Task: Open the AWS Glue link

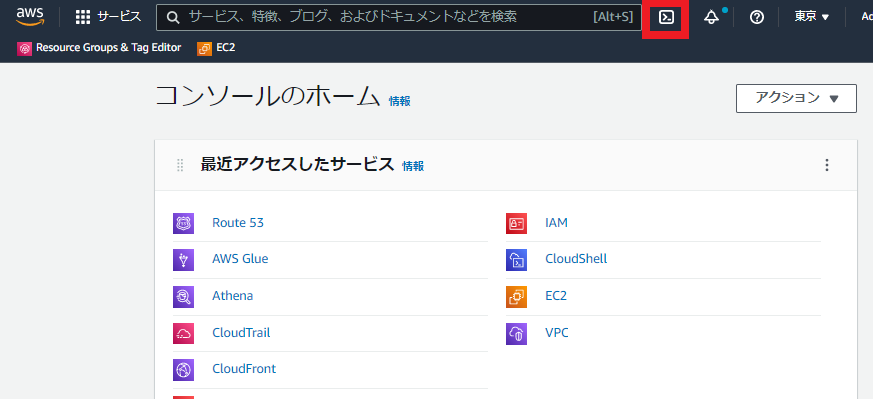Action: [240, 259]
